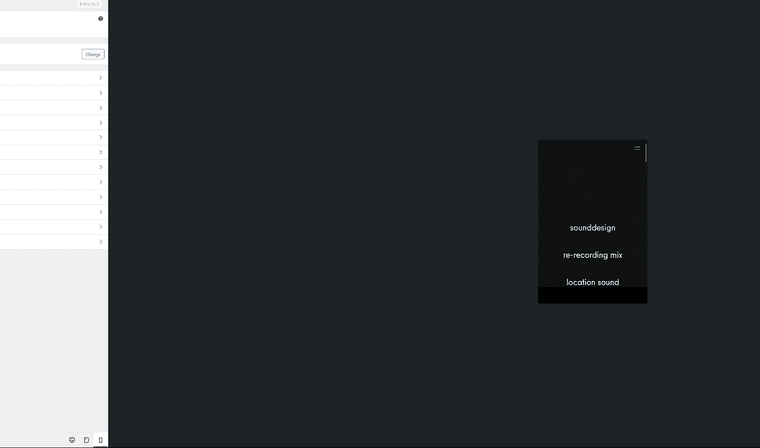Open the customizer help icon
The image size is (760, 448).
100,18
